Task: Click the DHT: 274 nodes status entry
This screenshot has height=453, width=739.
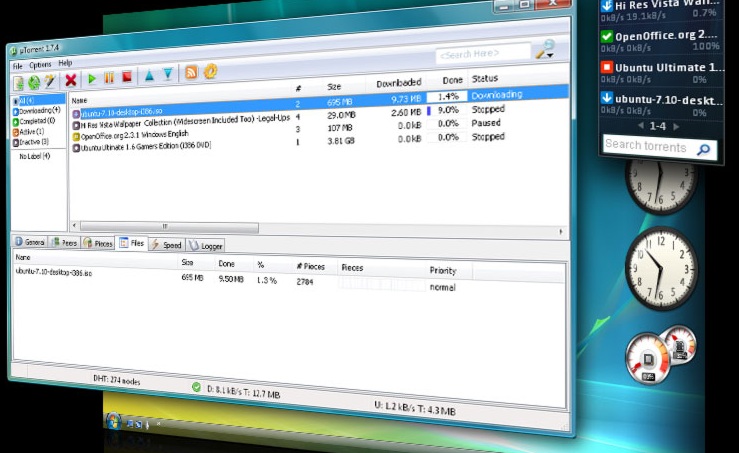Action: 116,379
